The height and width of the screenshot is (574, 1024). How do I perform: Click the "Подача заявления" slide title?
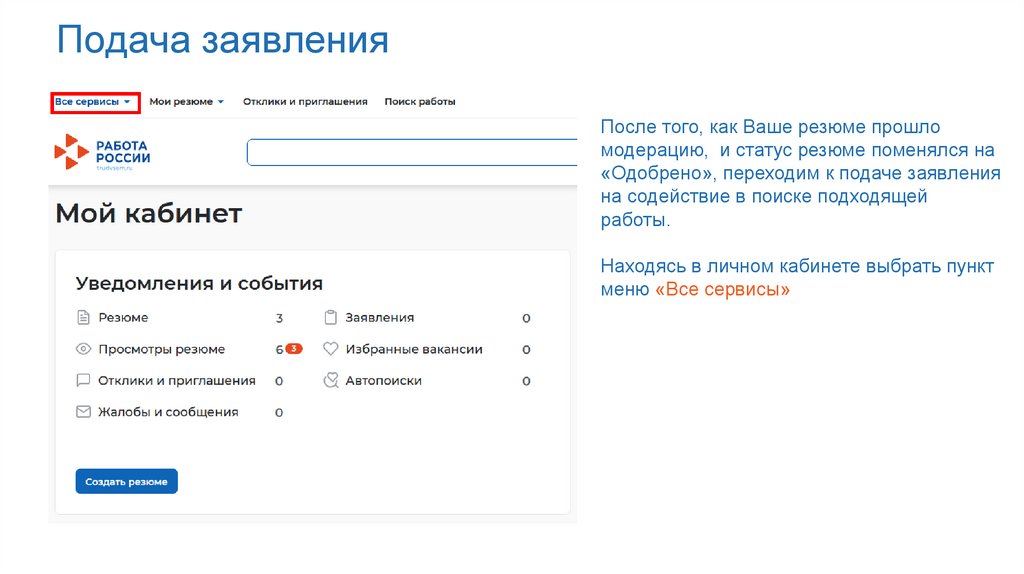coord(223,40)
